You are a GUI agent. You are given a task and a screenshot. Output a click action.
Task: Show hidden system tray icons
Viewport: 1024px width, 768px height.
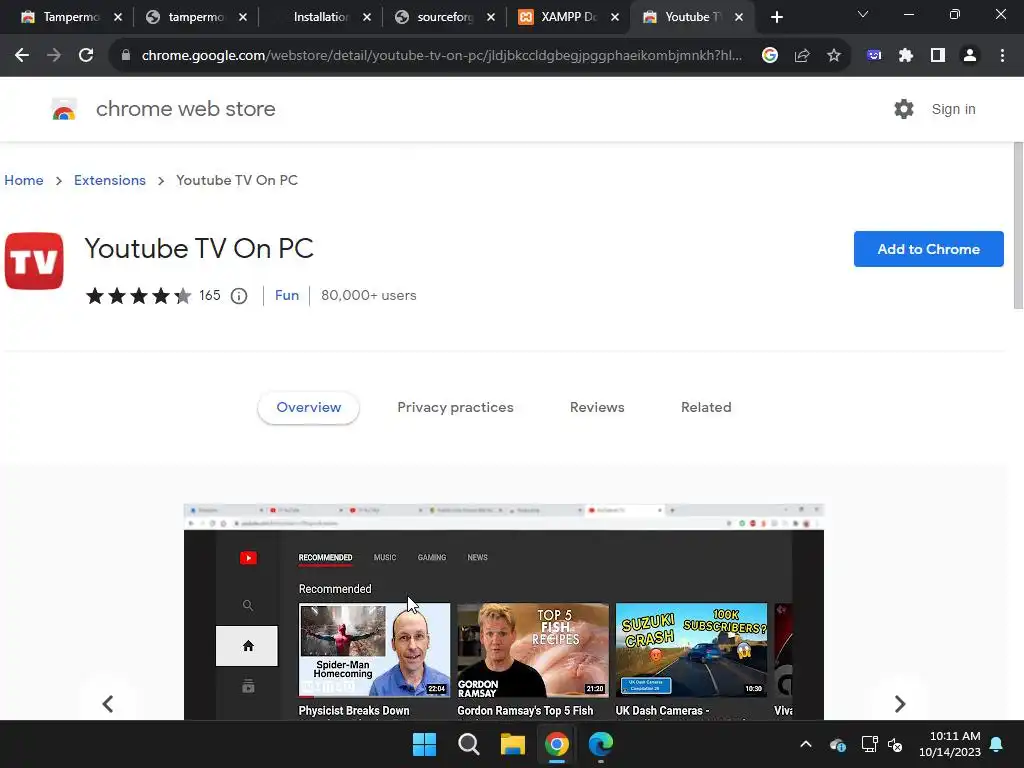806,744
